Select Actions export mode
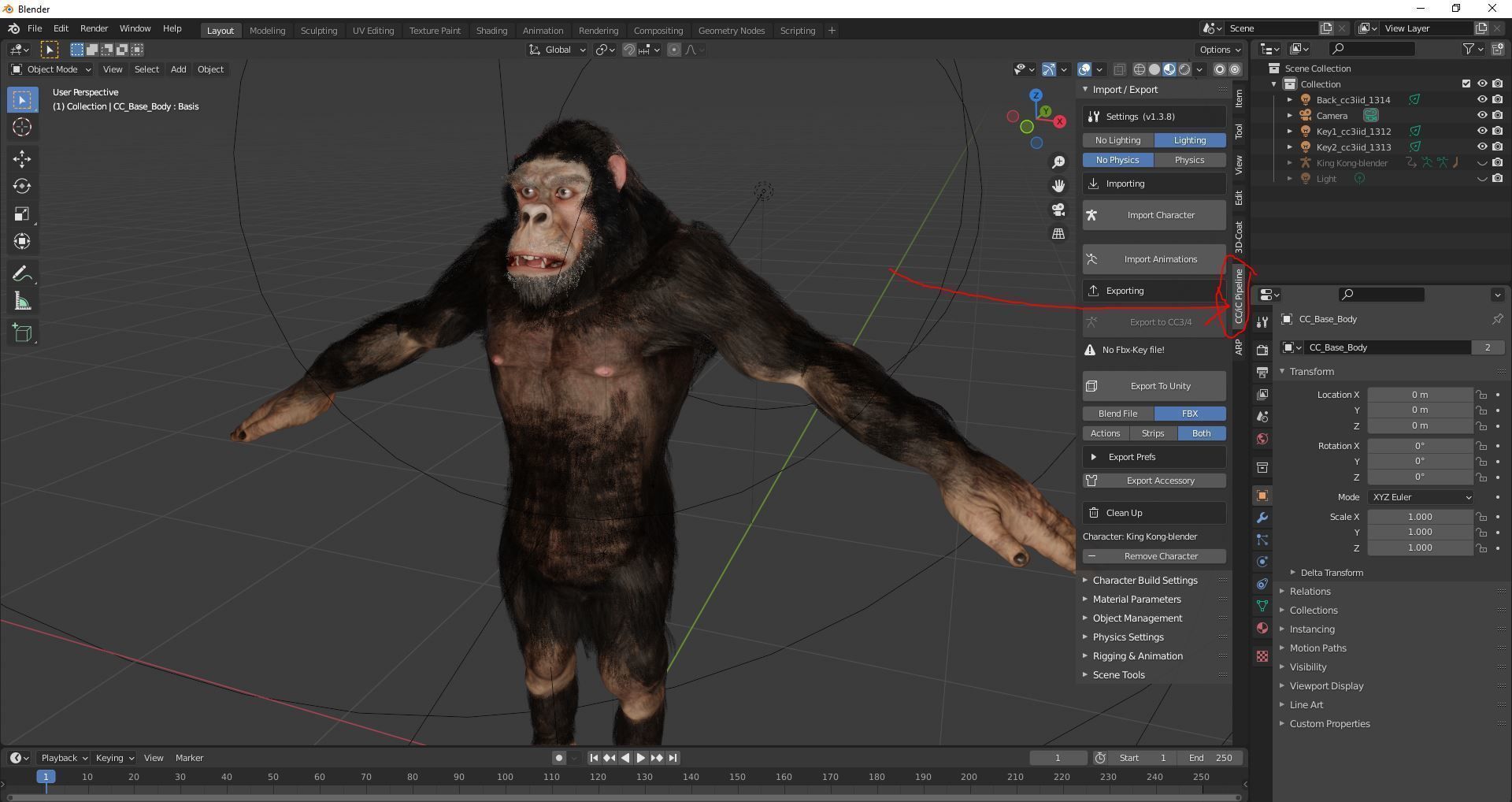This screenshot has width=1512, height=802. [x=1105, y=433]
